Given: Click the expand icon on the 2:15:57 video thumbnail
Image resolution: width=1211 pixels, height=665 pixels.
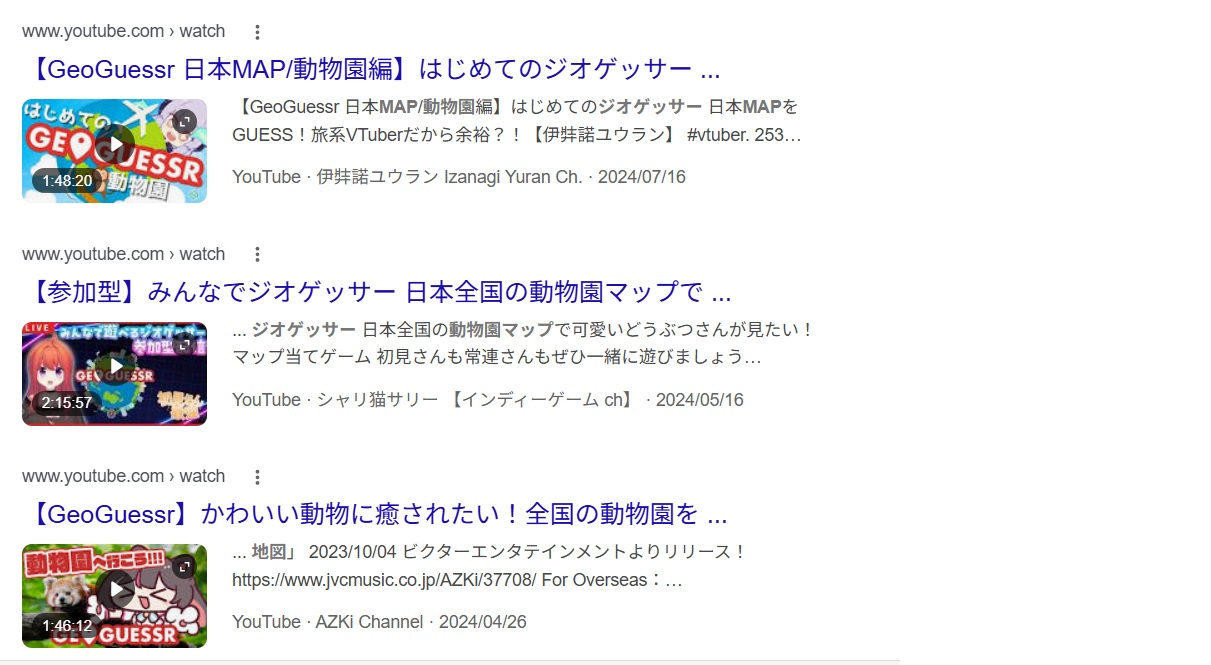Looking at the screenshot, I should coord(184,345).
